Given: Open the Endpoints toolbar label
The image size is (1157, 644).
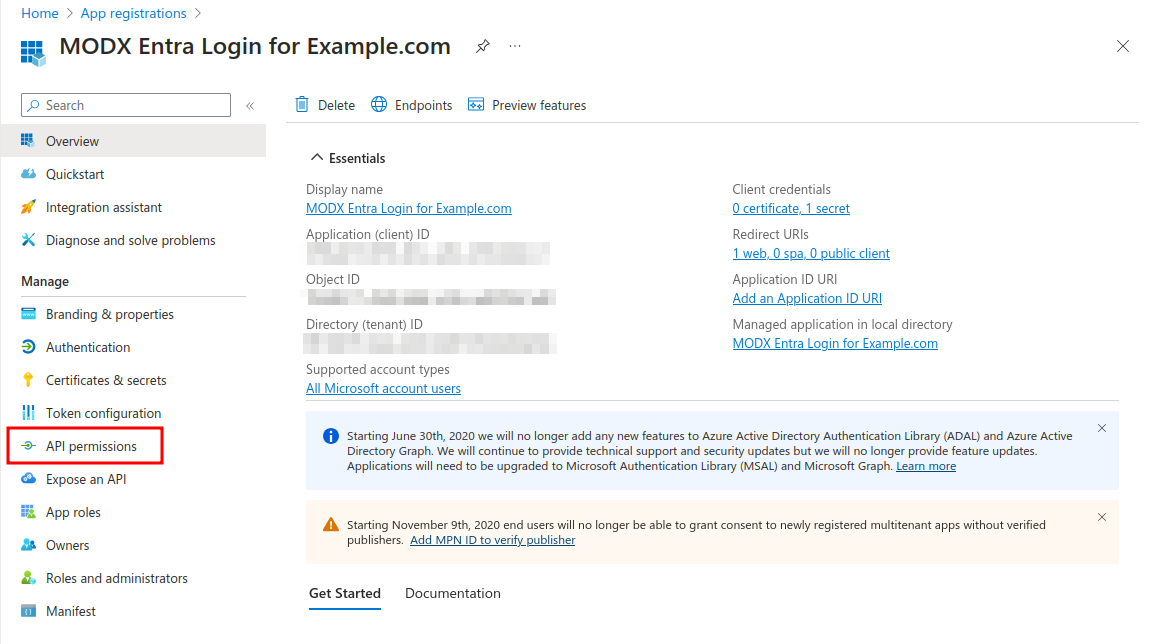Looking at the screenshot, I should [x=424, y=105].
